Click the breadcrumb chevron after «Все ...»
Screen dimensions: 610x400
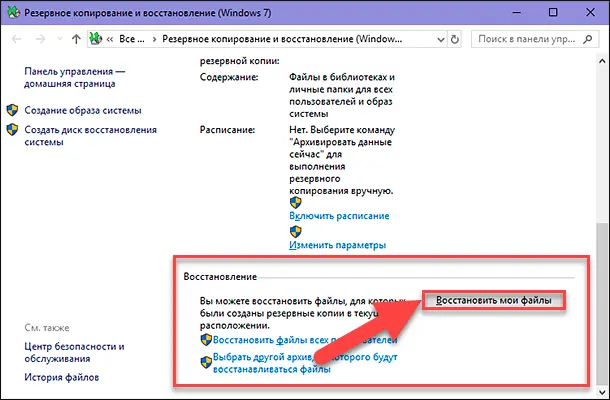pyautogui.click(x=154, y=39)
